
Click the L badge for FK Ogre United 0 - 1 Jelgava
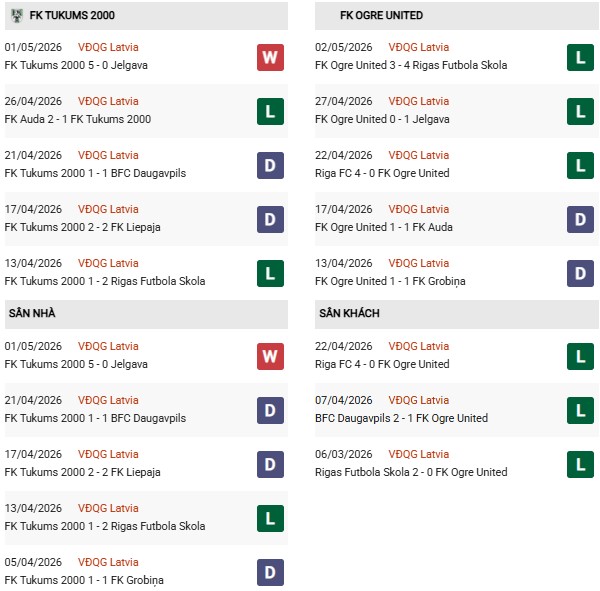coord(580,112)
